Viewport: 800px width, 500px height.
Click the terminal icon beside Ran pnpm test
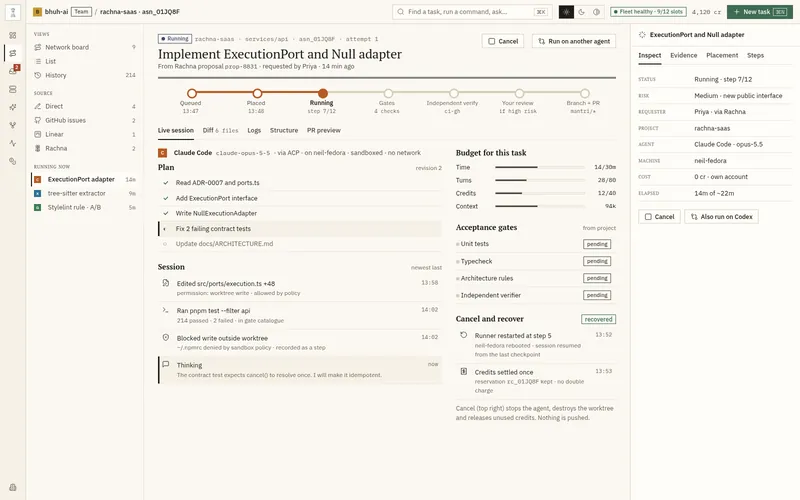click(x=165, y=310)
